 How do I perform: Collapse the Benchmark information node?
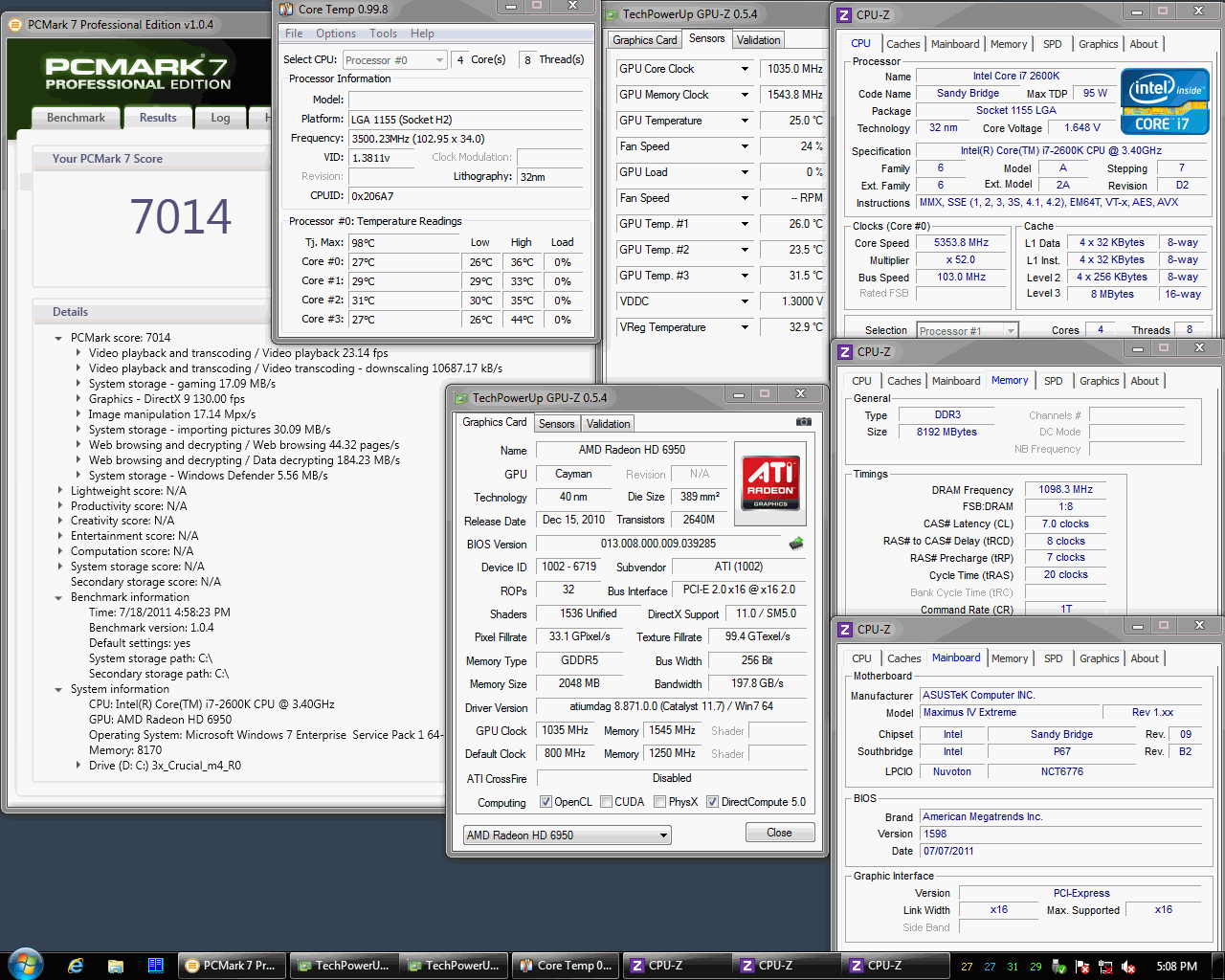(59, 597)
